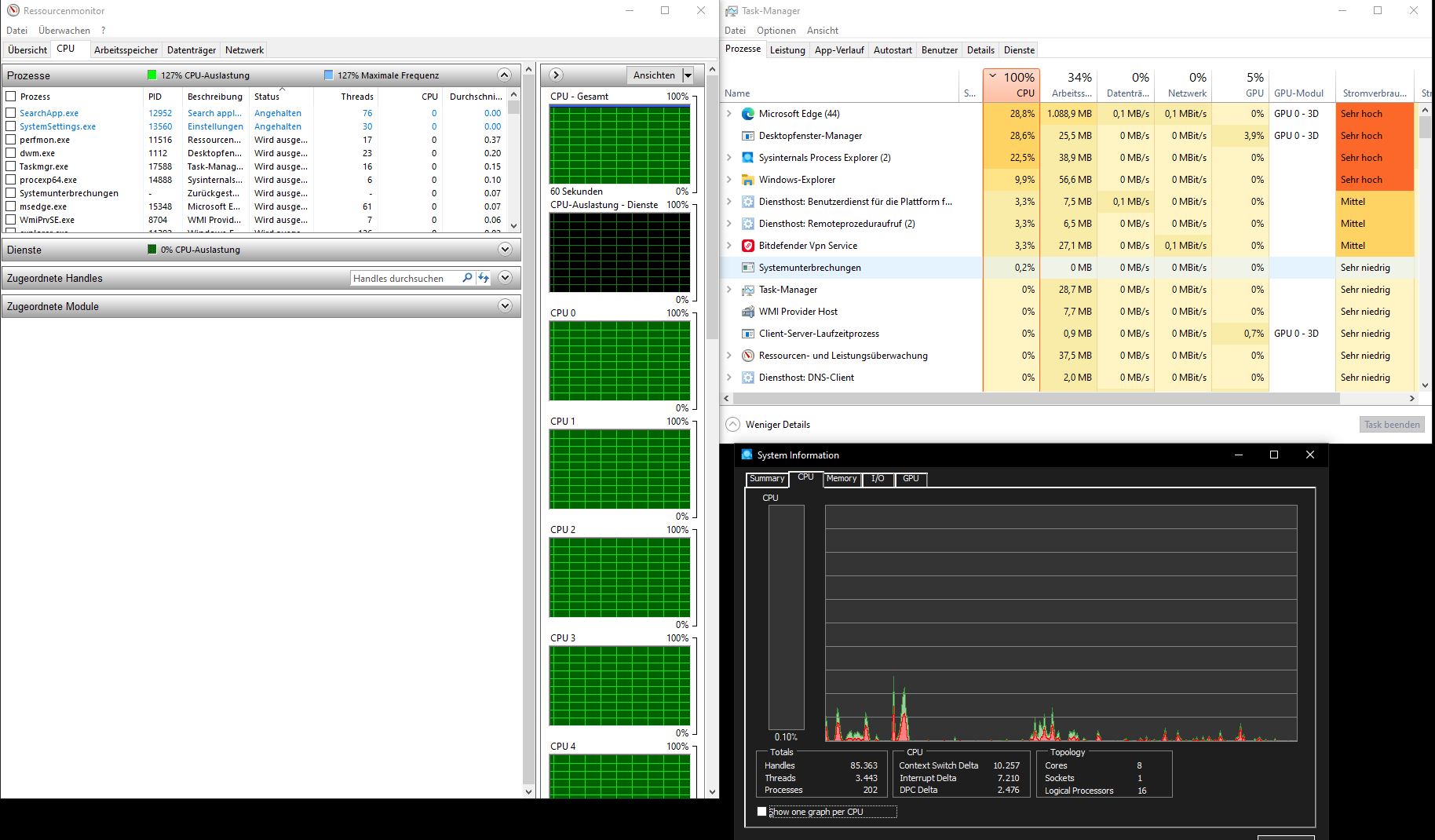Sort Task-Manager by CPU column header
Image resolution: width=1435 pixels, height=840 pixels.
tap(1011, 85)
